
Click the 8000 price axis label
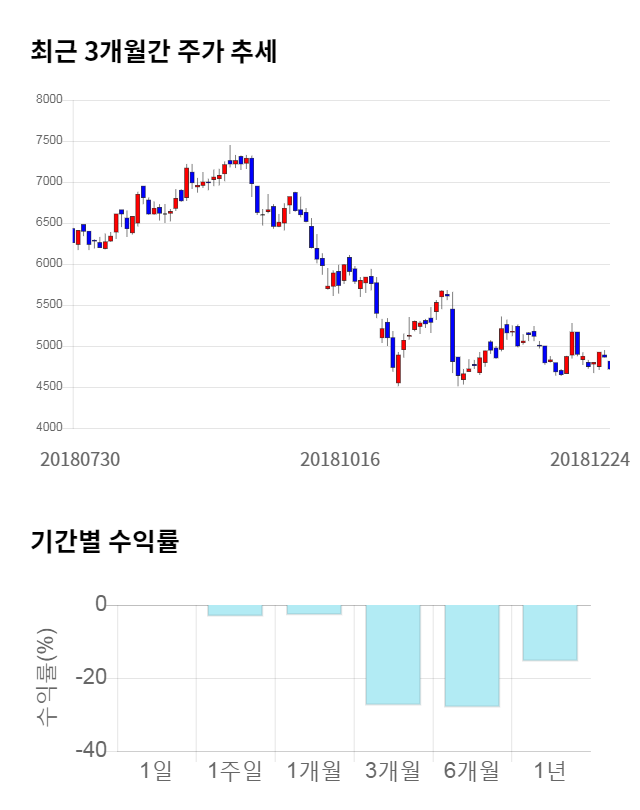(x=49, y=100)
